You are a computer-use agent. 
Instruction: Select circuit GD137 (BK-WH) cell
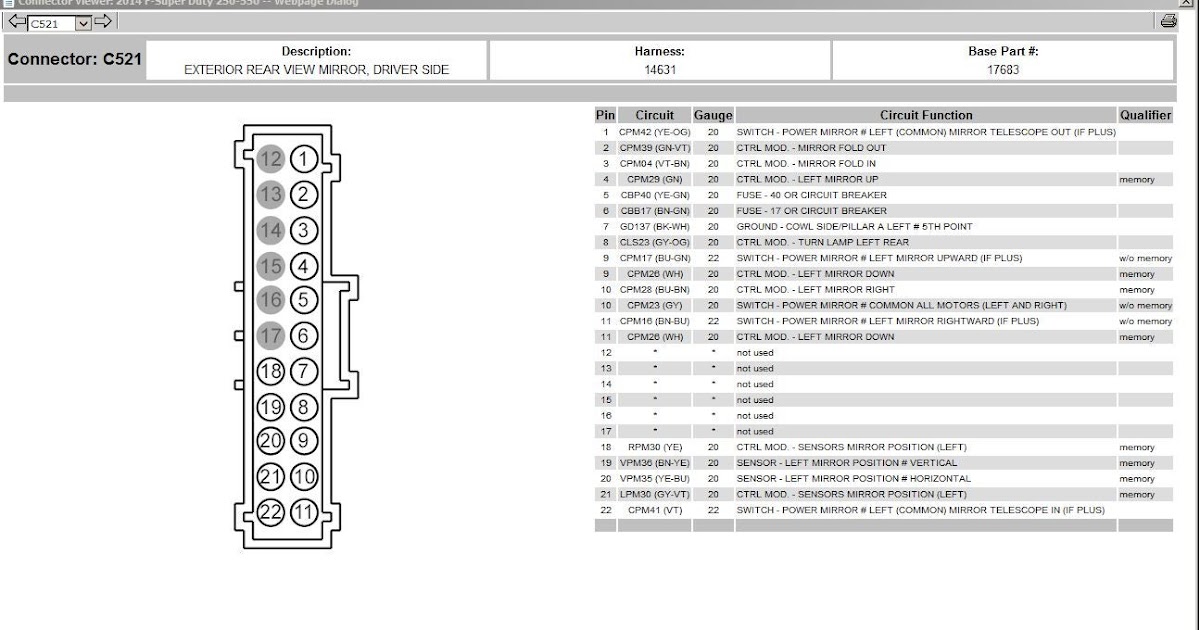tap(655, 227)
